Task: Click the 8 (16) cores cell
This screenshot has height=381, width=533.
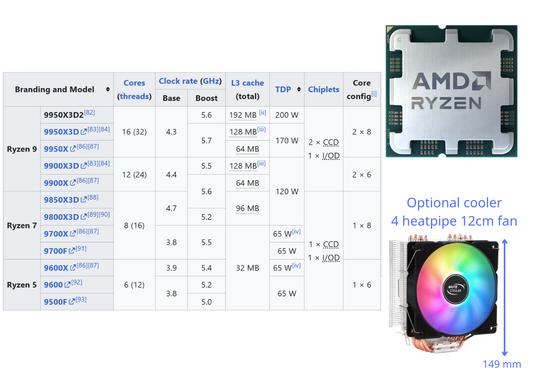Action: (x=134, y=225)
